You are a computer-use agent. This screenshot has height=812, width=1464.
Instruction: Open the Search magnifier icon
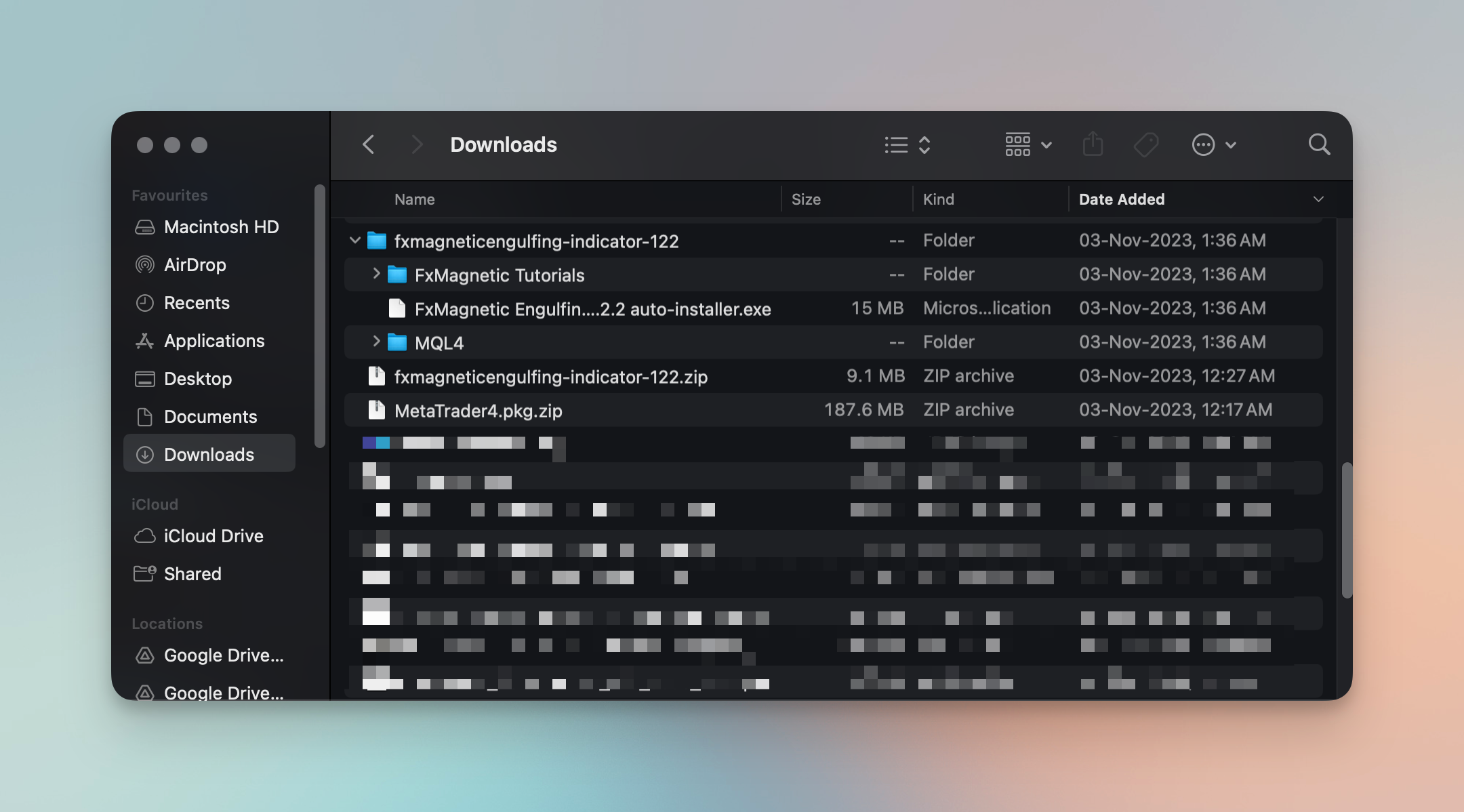(x=1319, y=144)
